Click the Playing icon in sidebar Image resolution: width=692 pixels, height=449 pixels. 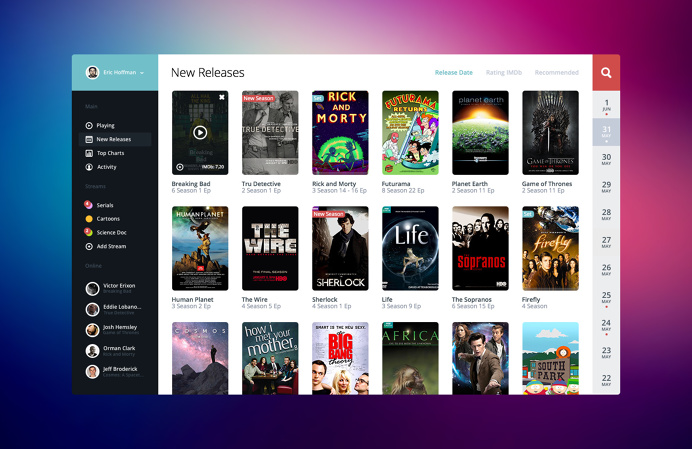(x=89, y=125)
